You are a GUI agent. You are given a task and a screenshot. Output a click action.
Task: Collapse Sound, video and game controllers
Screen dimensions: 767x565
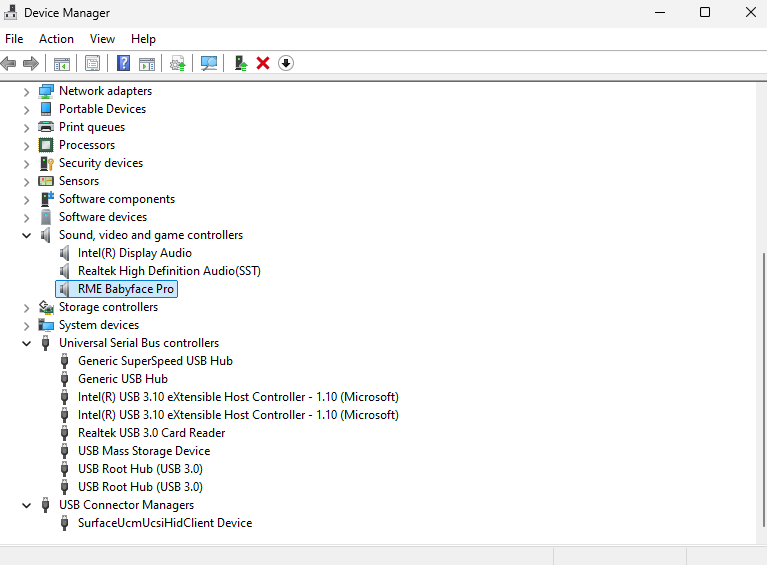point(27,235)
